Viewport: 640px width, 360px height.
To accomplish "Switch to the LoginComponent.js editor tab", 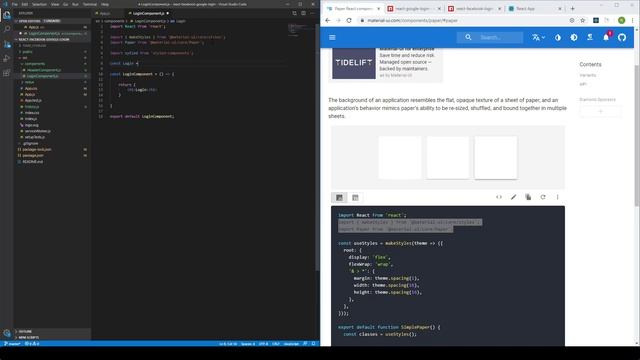I will coord(148,13).
